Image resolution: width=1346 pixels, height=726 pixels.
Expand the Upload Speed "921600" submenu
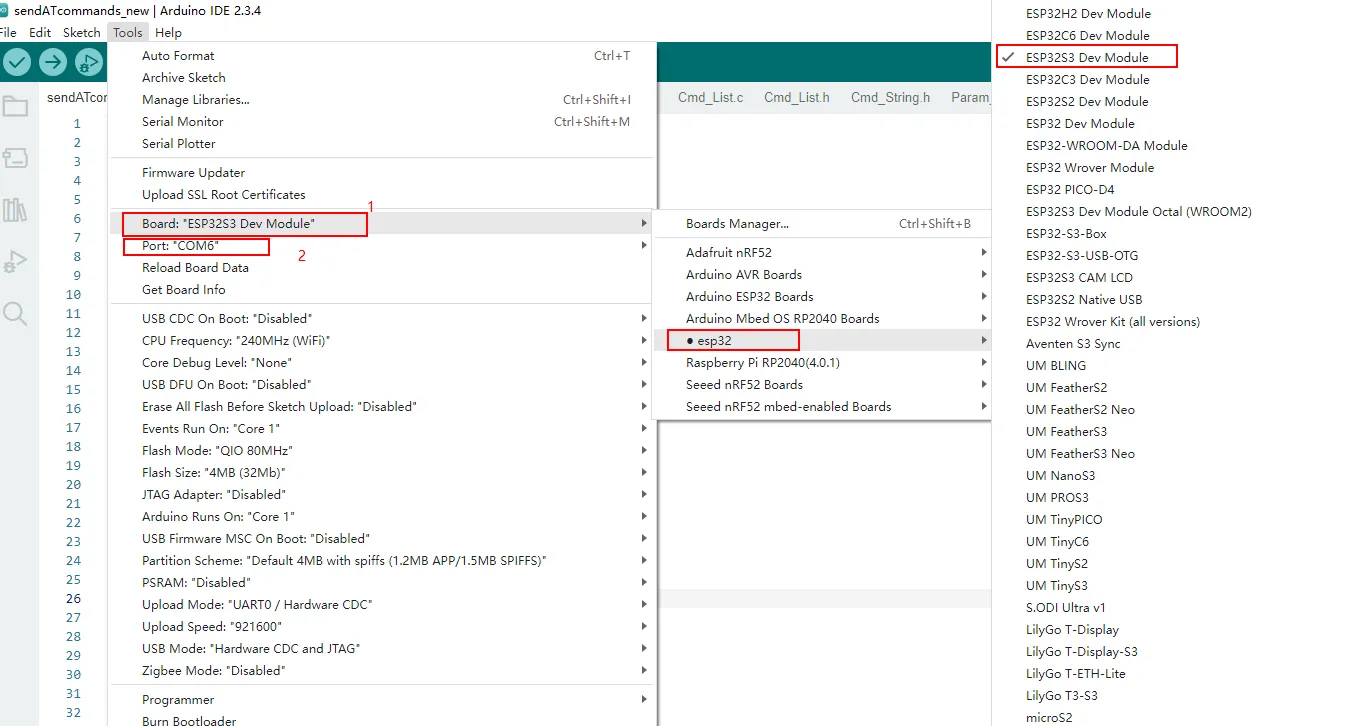click(x=212, y=627)
